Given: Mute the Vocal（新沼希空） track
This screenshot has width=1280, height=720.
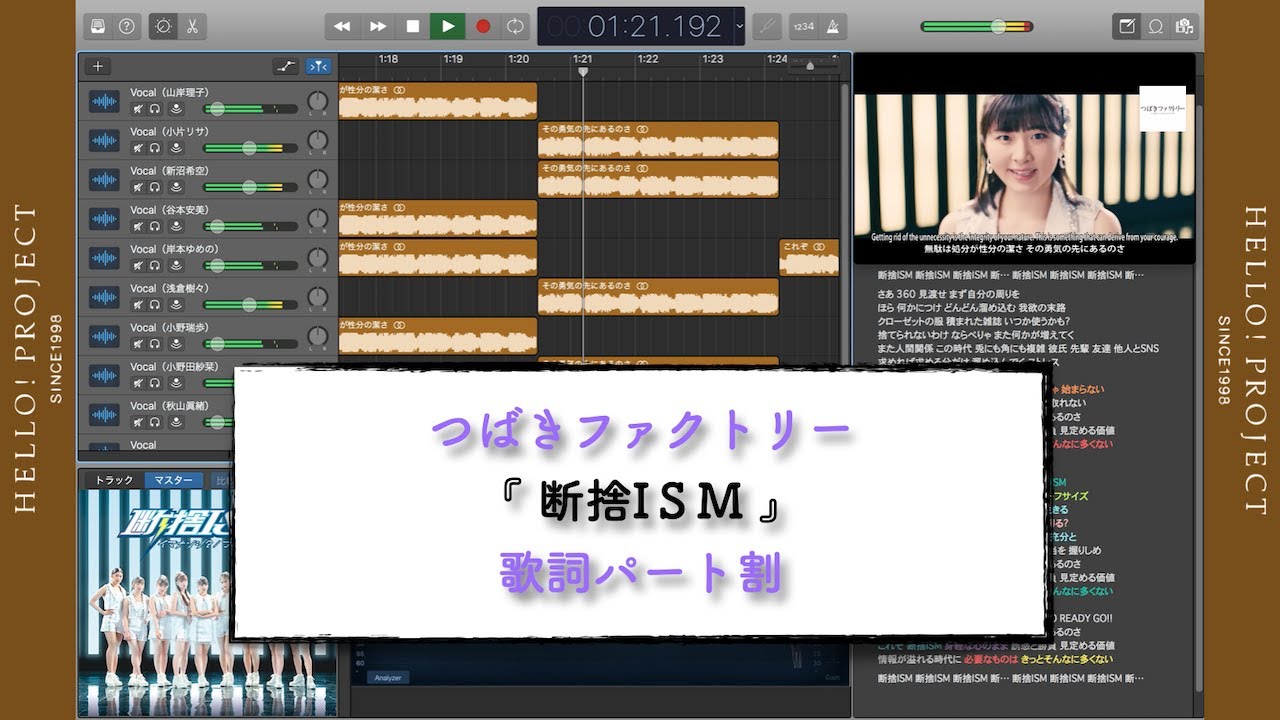Looking at the screenshot, I should pos(138,187).
